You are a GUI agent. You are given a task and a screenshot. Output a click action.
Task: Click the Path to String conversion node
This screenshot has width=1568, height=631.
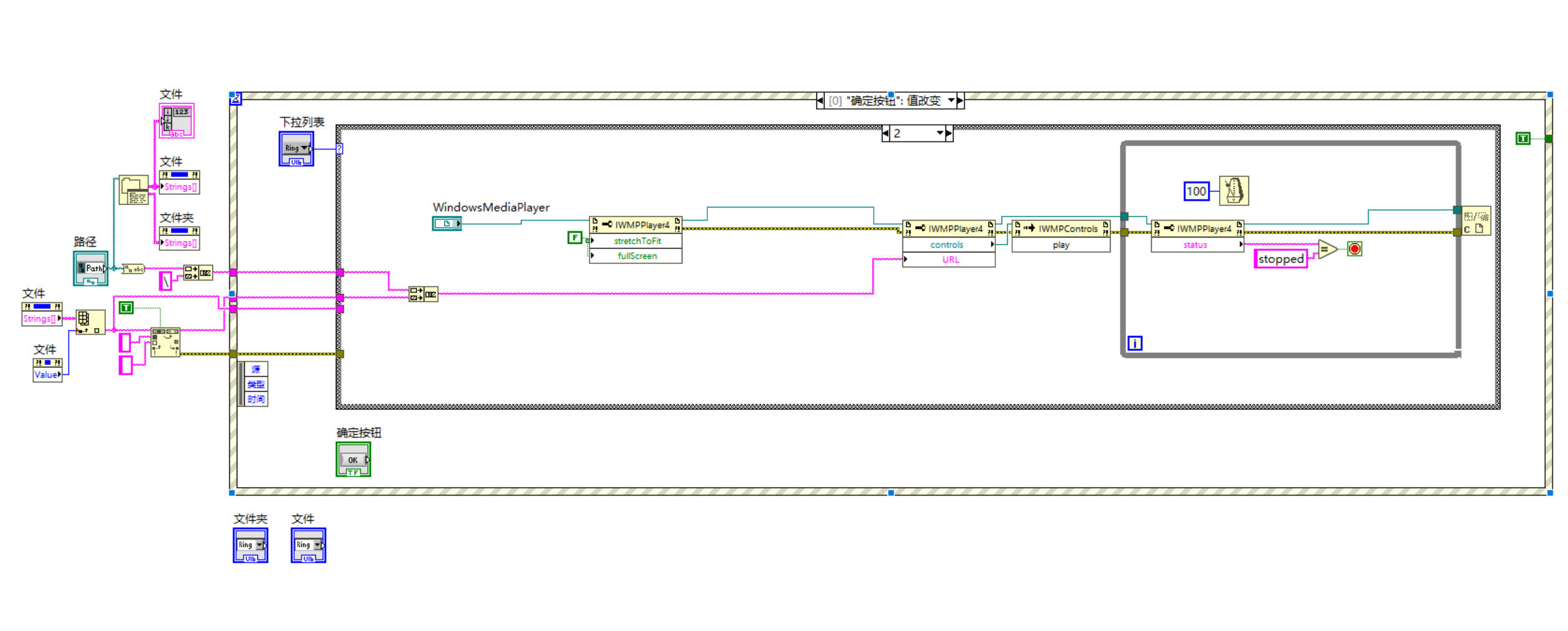tap(133, 269)
